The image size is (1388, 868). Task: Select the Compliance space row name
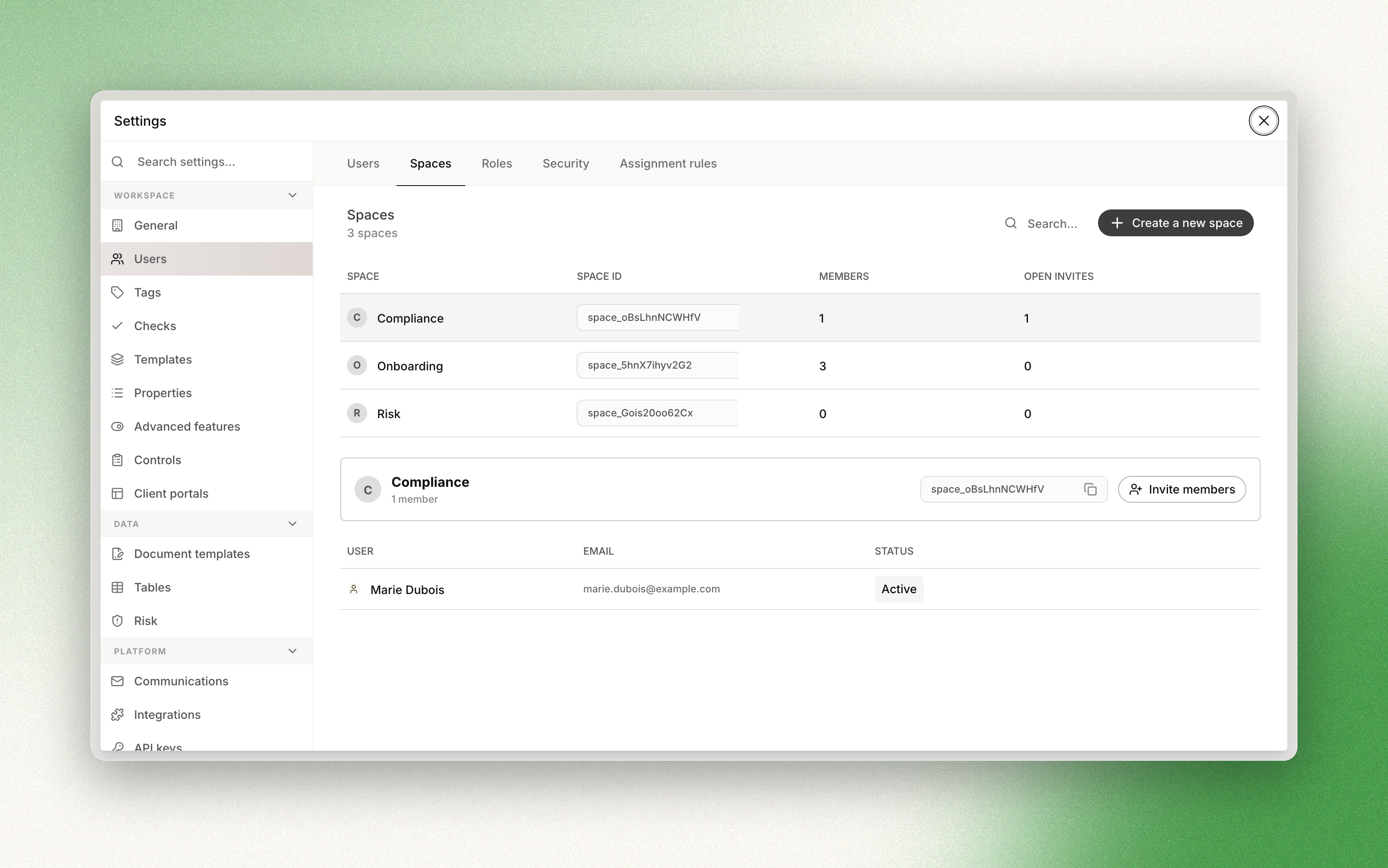click(410, 318)
